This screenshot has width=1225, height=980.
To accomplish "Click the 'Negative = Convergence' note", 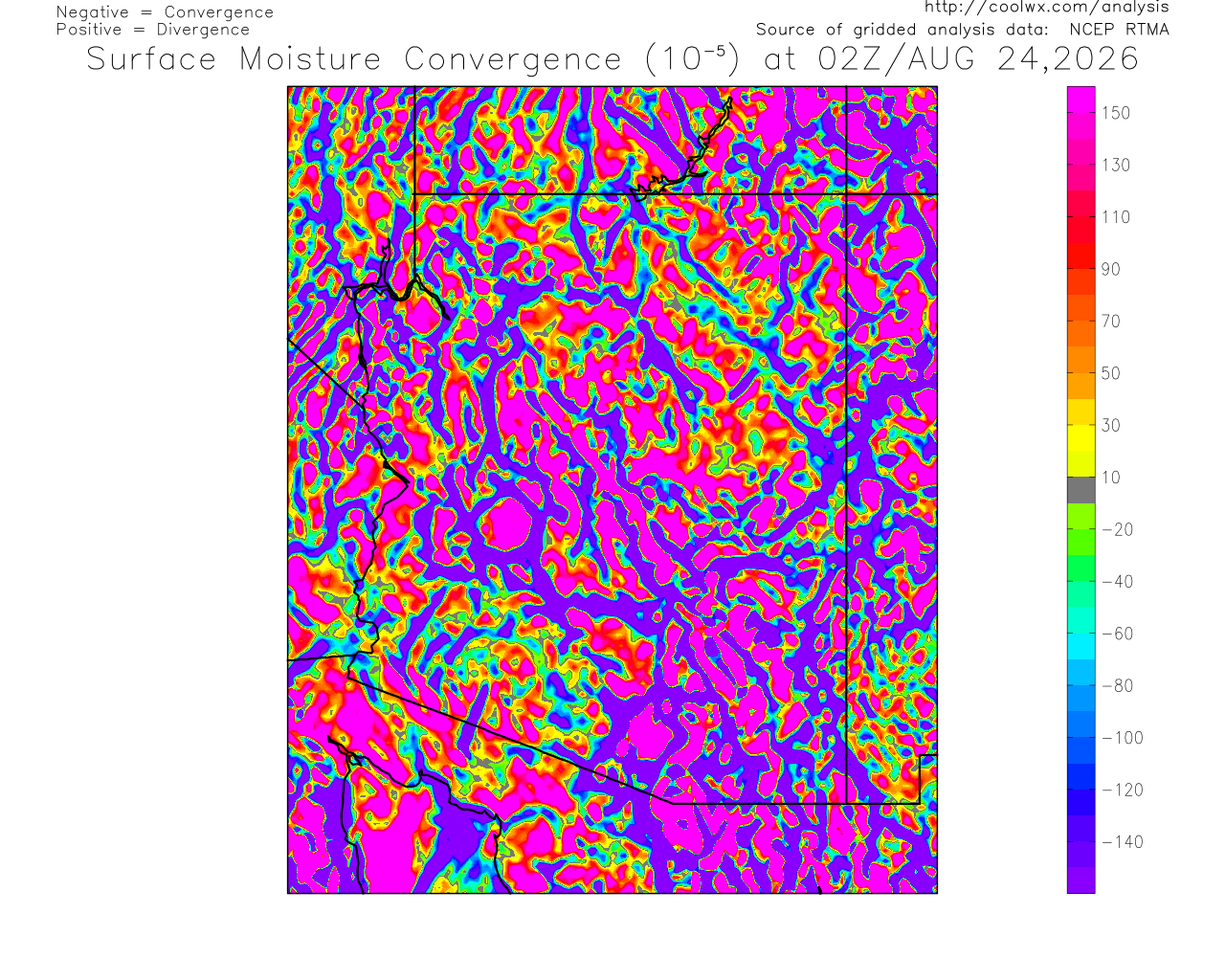I will tap(165, 12).
